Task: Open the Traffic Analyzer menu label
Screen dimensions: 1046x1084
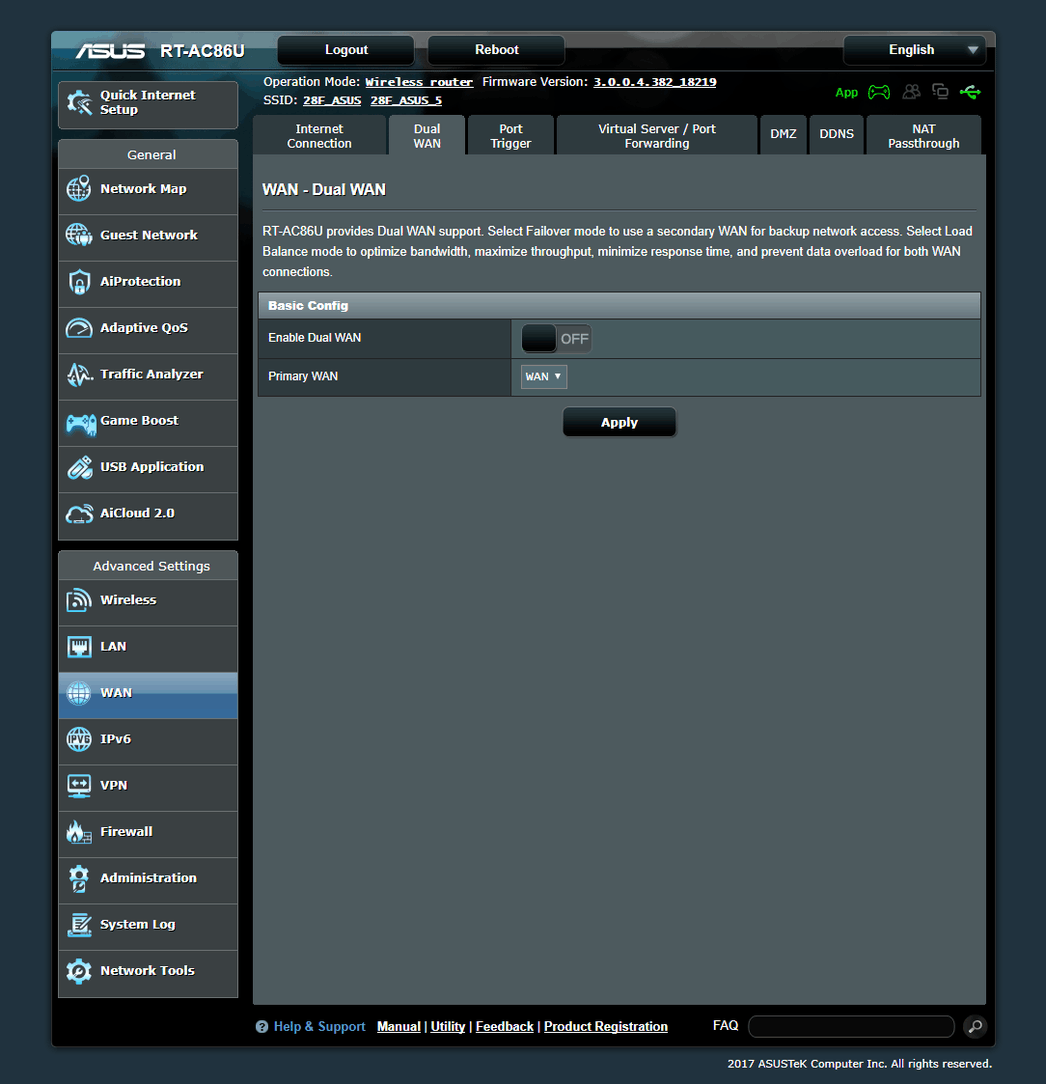Action: click(151, 374)
